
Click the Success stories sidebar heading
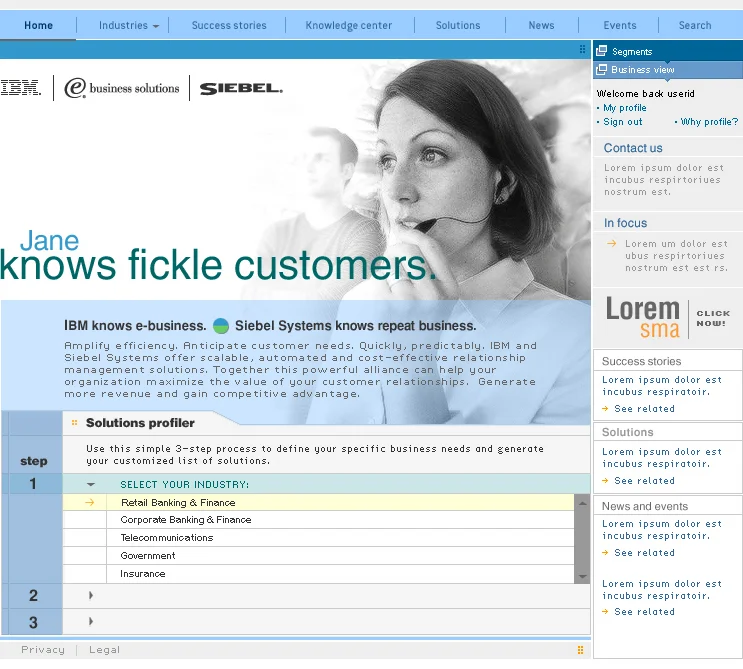(641, 362)
